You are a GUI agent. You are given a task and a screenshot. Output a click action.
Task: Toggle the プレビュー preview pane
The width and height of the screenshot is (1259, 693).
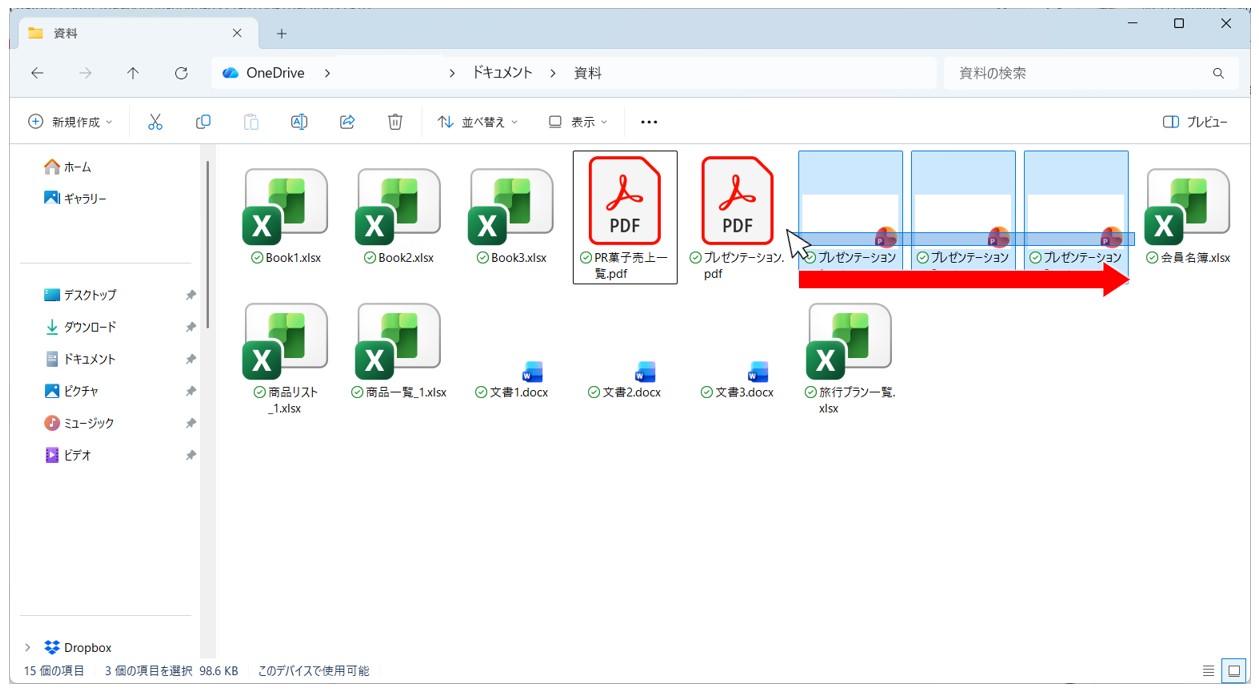pyautogui.click(x=1195, y=122)
